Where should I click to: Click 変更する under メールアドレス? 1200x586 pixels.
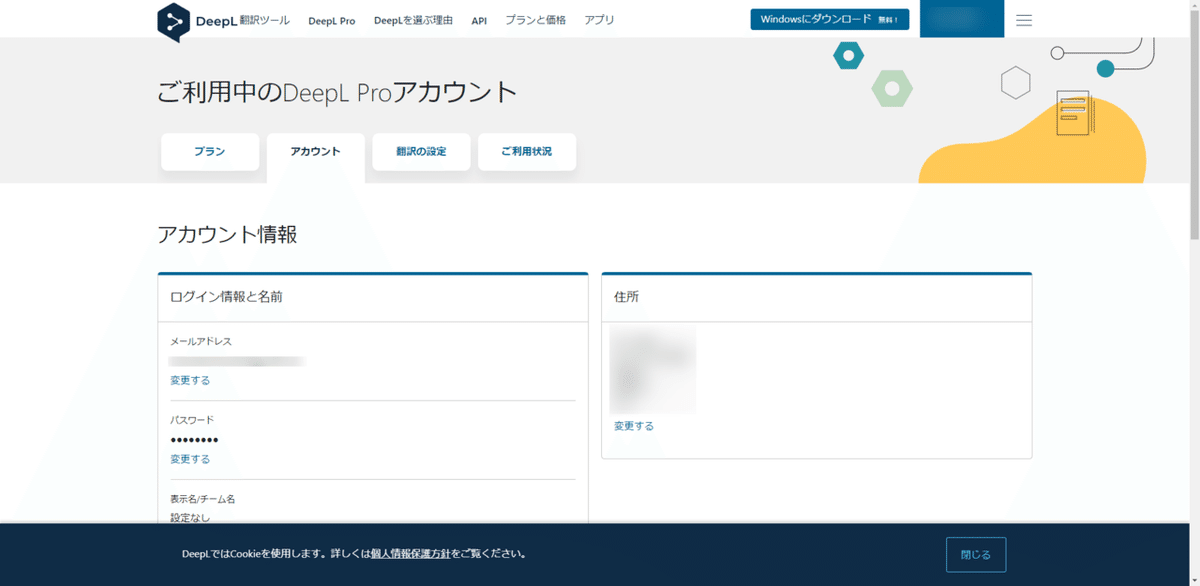(x=190, y=380)
